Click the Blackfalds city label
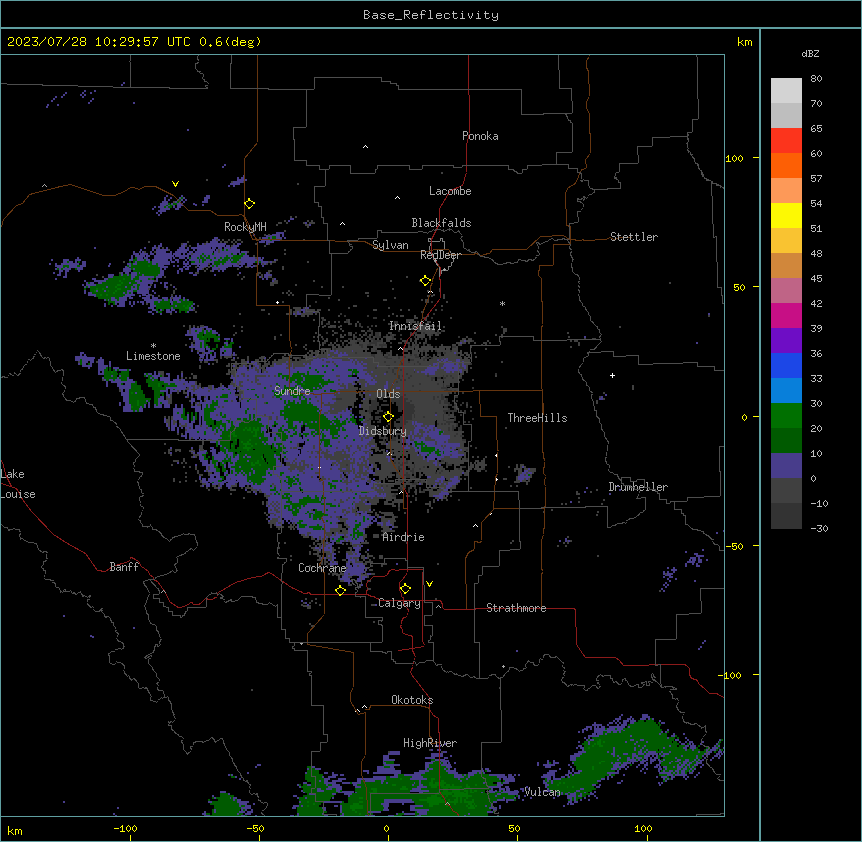This screenshot has height=842, width=862. [441, 223]
